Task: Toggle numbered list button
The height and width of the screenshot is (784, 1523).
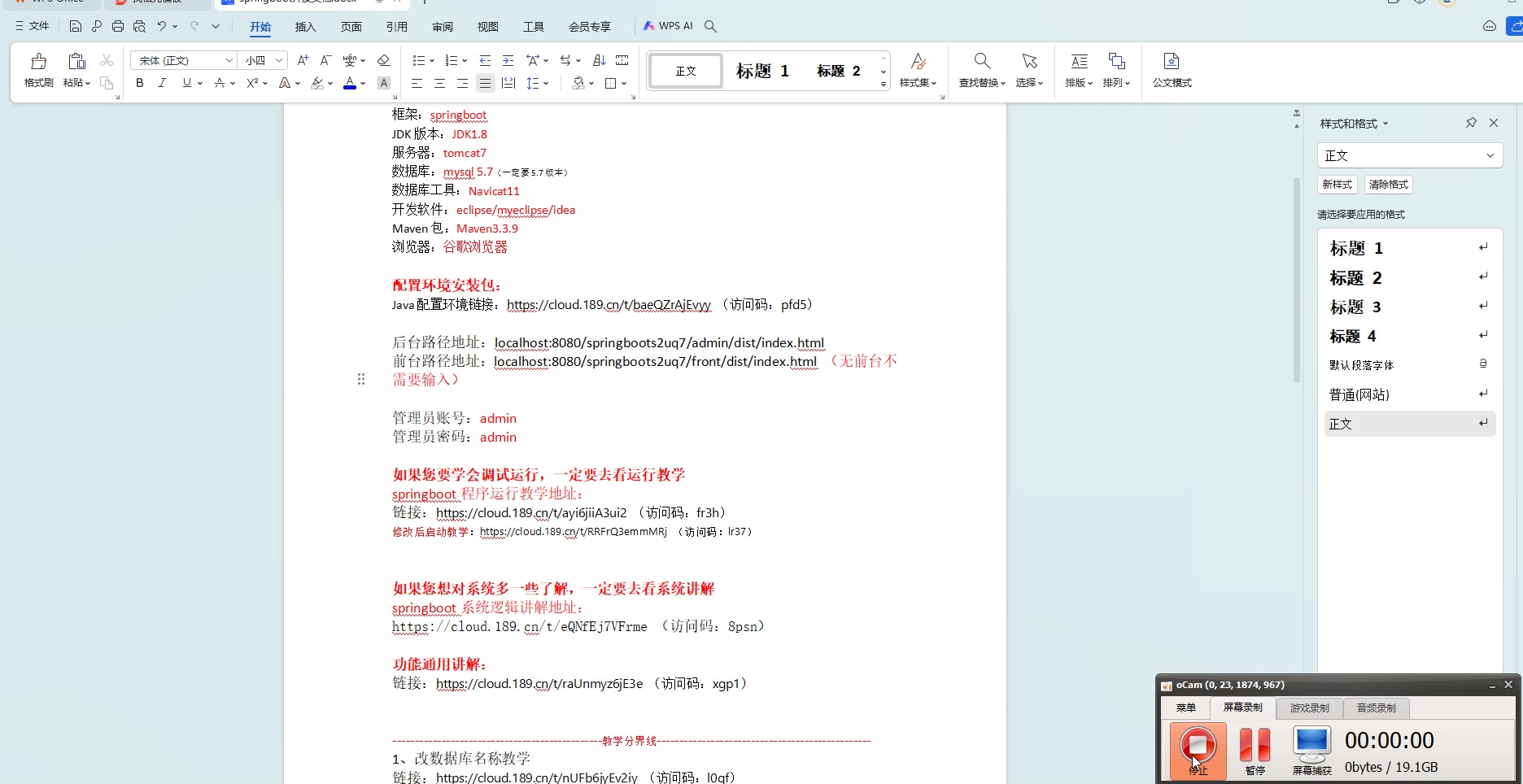Action: [451, 60]
